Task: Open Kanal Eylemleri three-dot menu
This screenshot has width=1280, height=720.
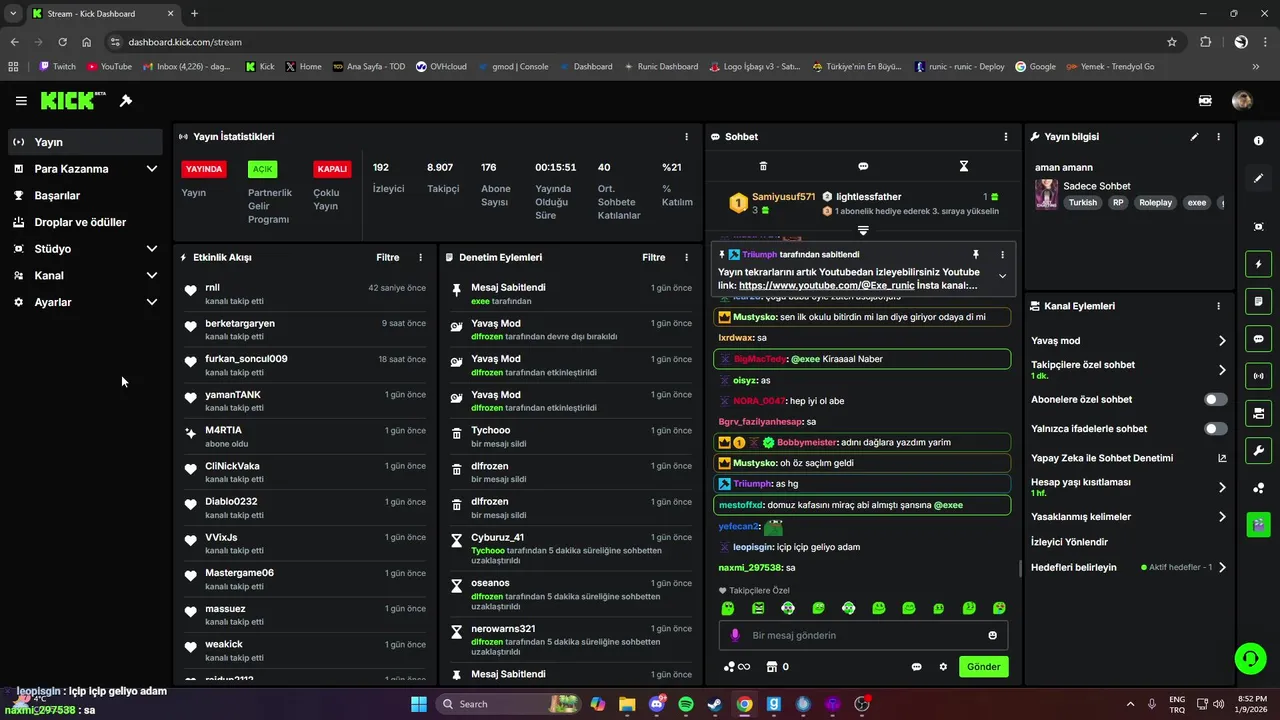Action: [x=1218, y=306]
